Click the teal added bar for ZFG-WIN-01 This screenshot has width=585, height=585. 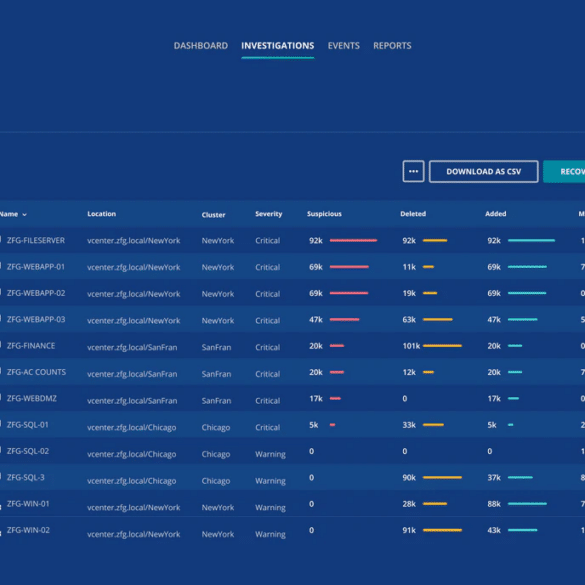(x=527, y=504)
